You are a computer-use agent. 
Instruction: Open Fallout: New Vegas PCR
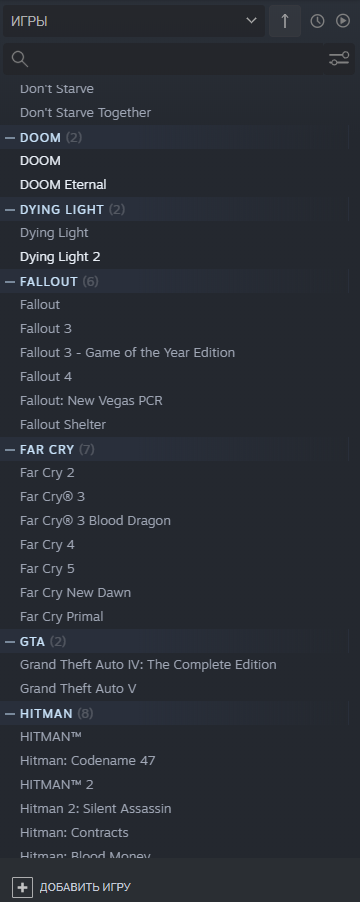pyautogui.click(x=91, y=400)
